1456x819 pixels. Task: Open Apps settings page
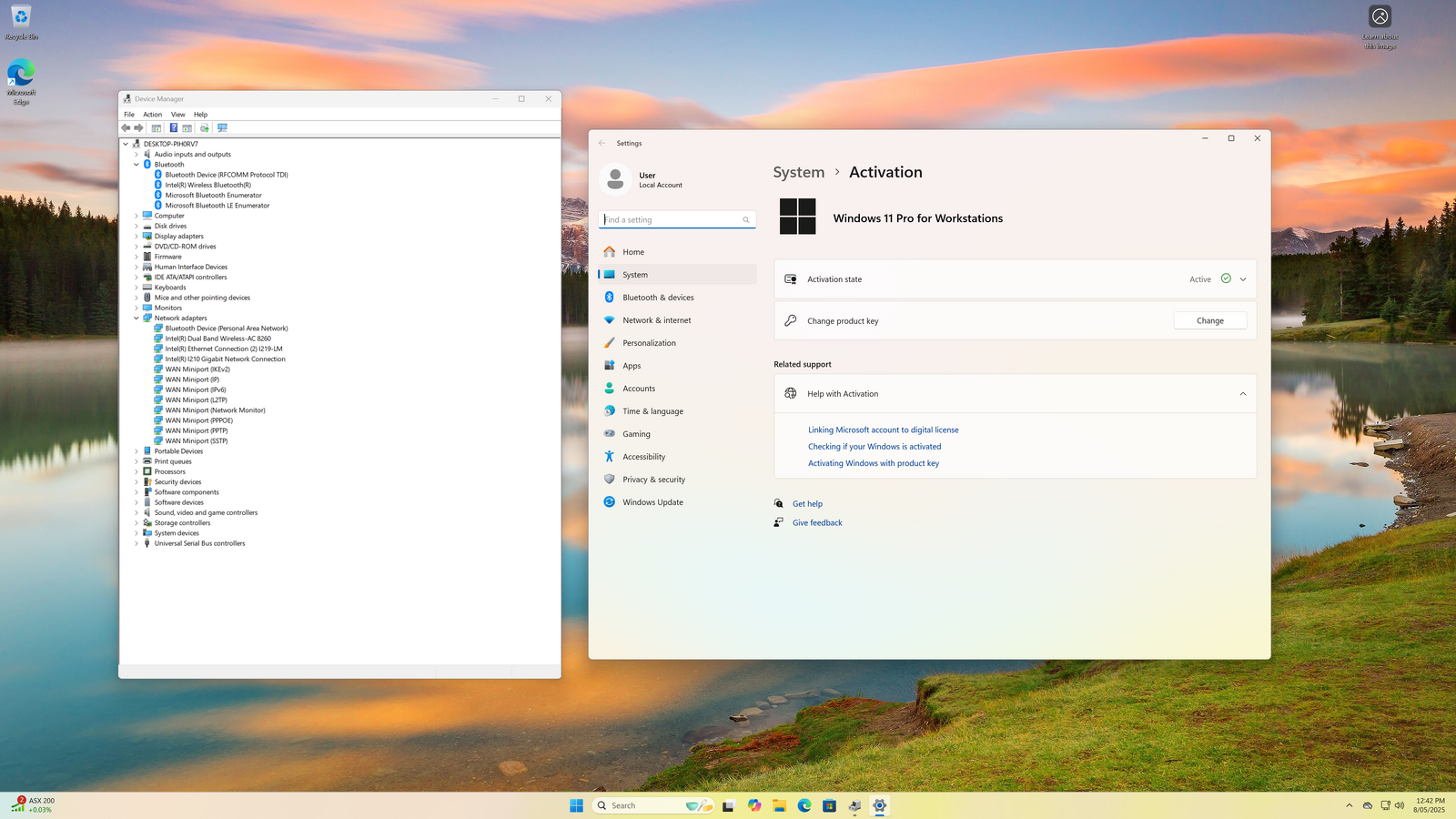pos(677,366)
